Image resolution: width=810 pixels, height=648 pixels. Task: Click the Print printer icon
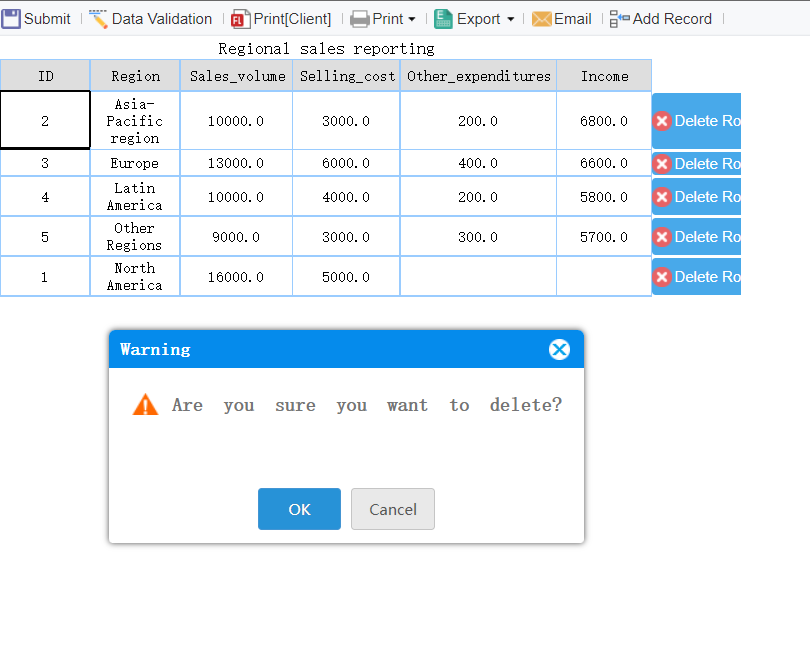pos(360,18)
